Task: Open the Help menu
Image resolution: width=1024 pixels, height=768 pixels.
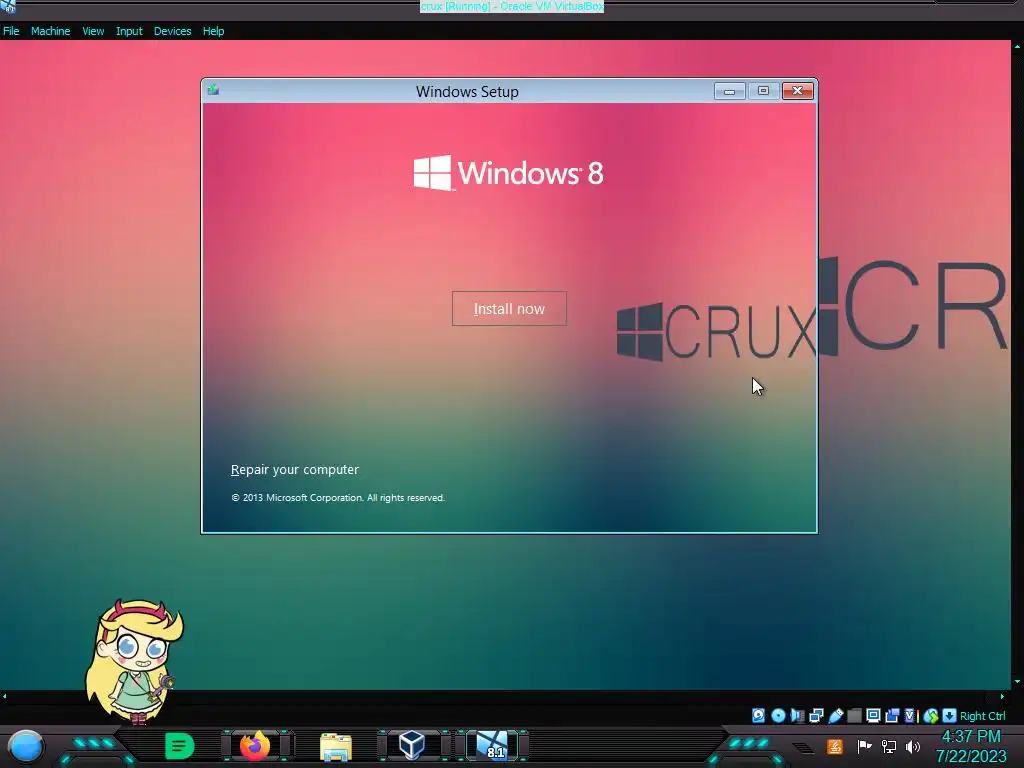Action: 213,31
